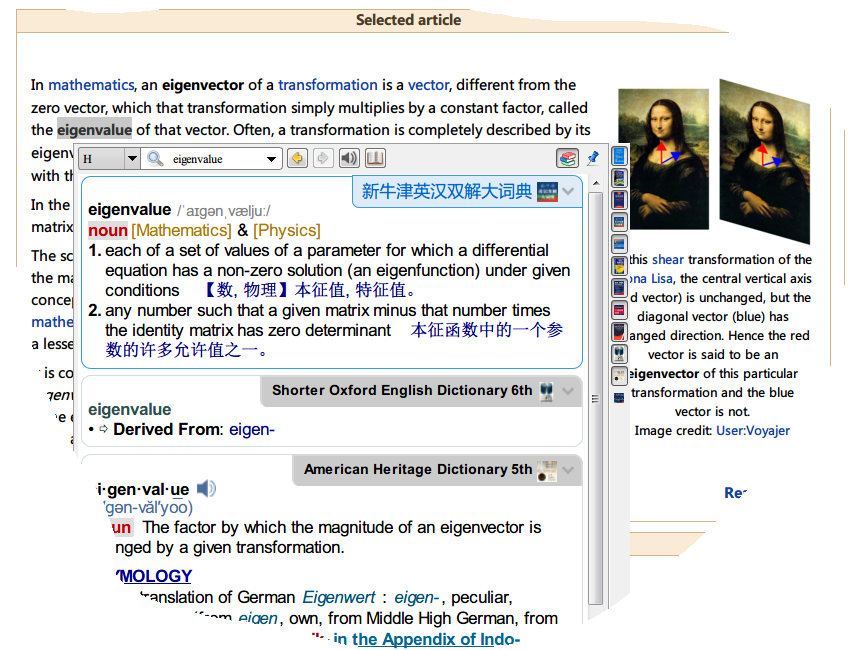The image size is (851, 650).
Task: Send word to main window via book icon
Action: click(375, 158)
